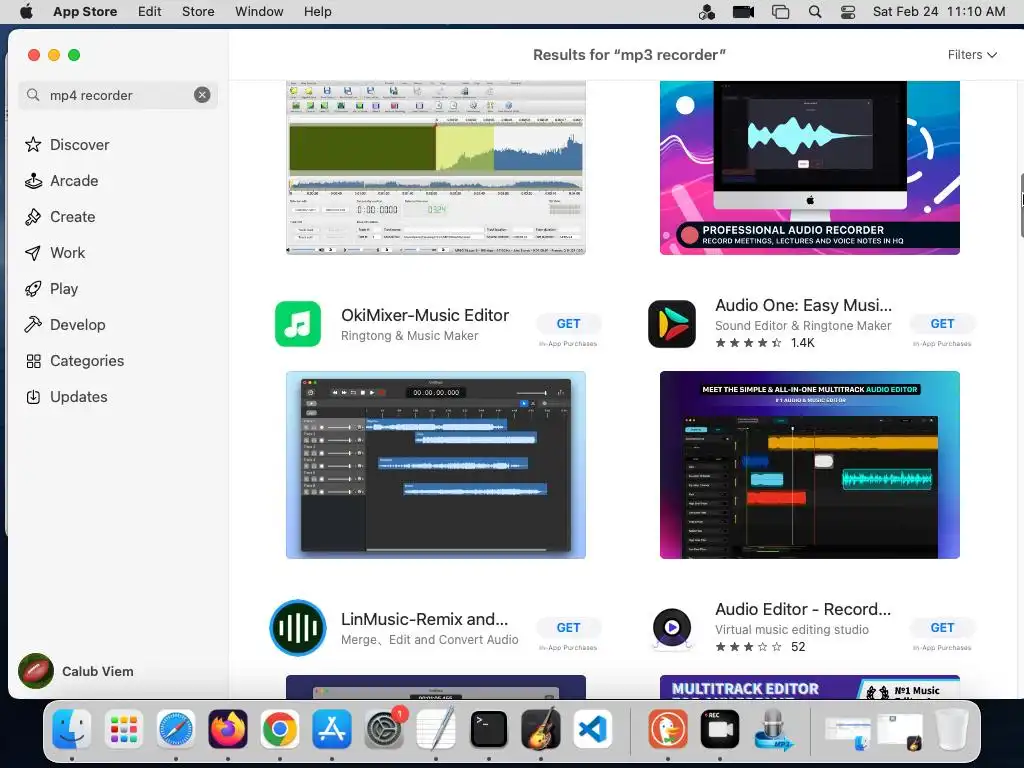The width and height of the screenshot is (1024, 768).
Task: Clear the search field with the X icon
Action: click(202, 95)
